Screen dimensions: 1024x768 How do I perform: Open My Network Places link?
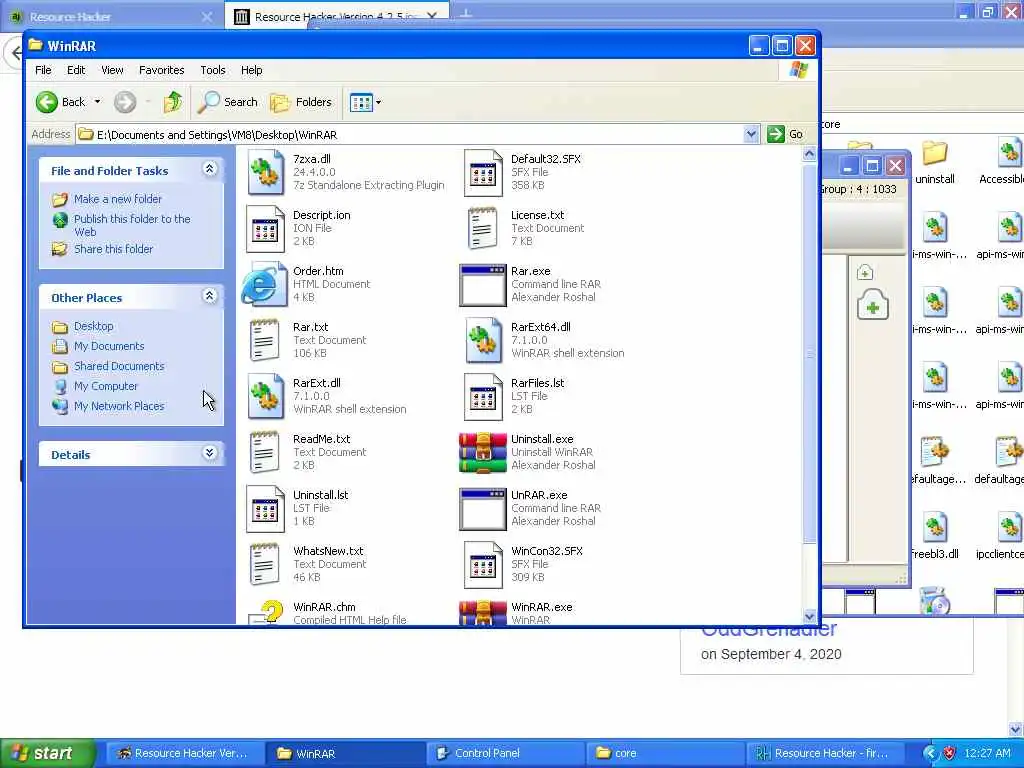point(119,406)
